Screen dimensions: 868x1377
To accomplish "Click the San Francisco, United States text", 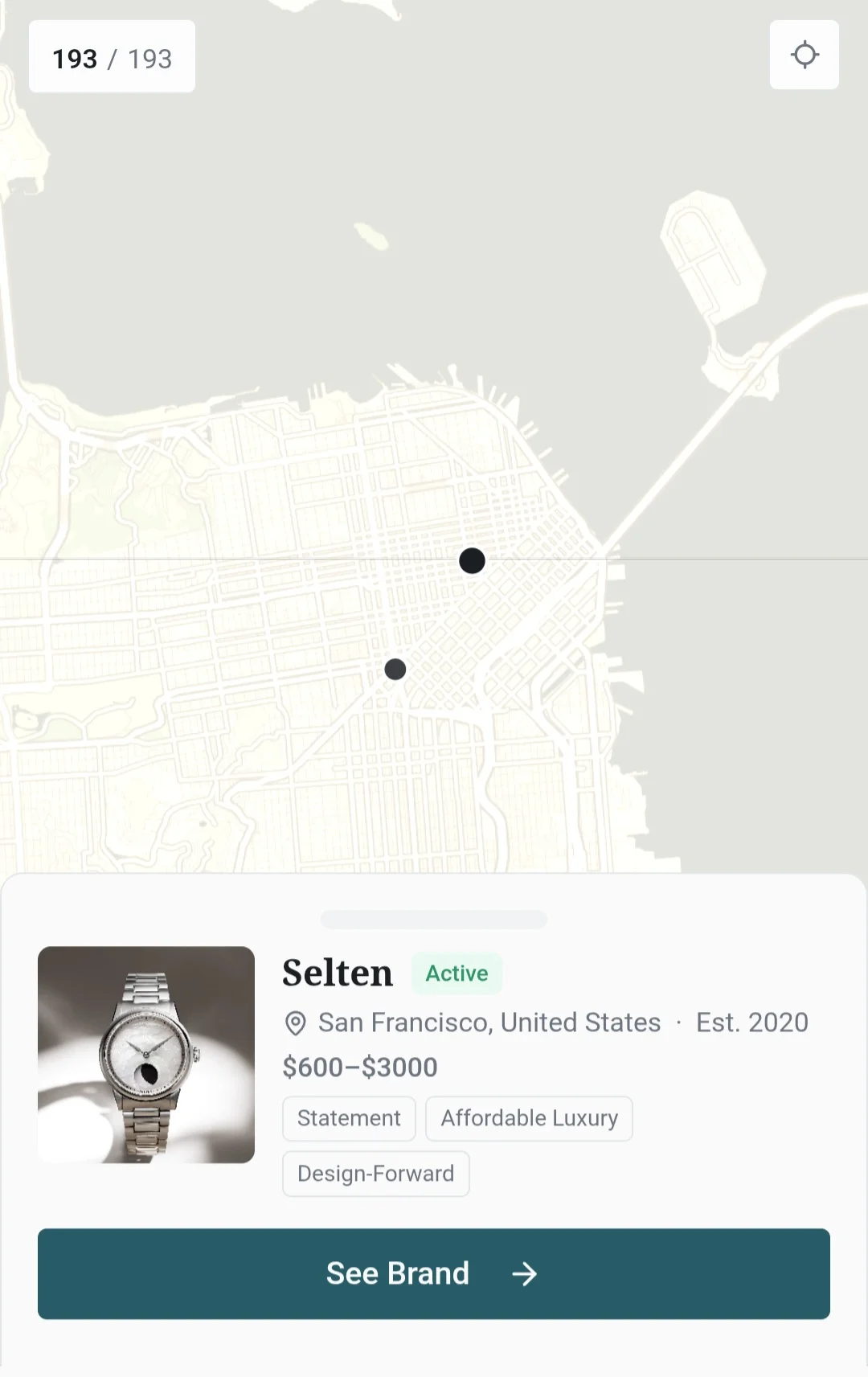I will tap(489, 1023).
